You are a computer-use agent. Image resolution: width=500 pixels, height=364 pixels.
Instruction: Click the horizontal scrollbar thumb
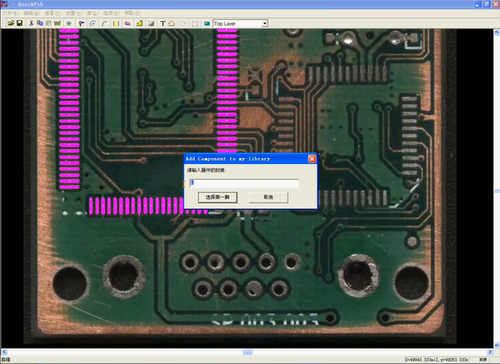[248, 352]
